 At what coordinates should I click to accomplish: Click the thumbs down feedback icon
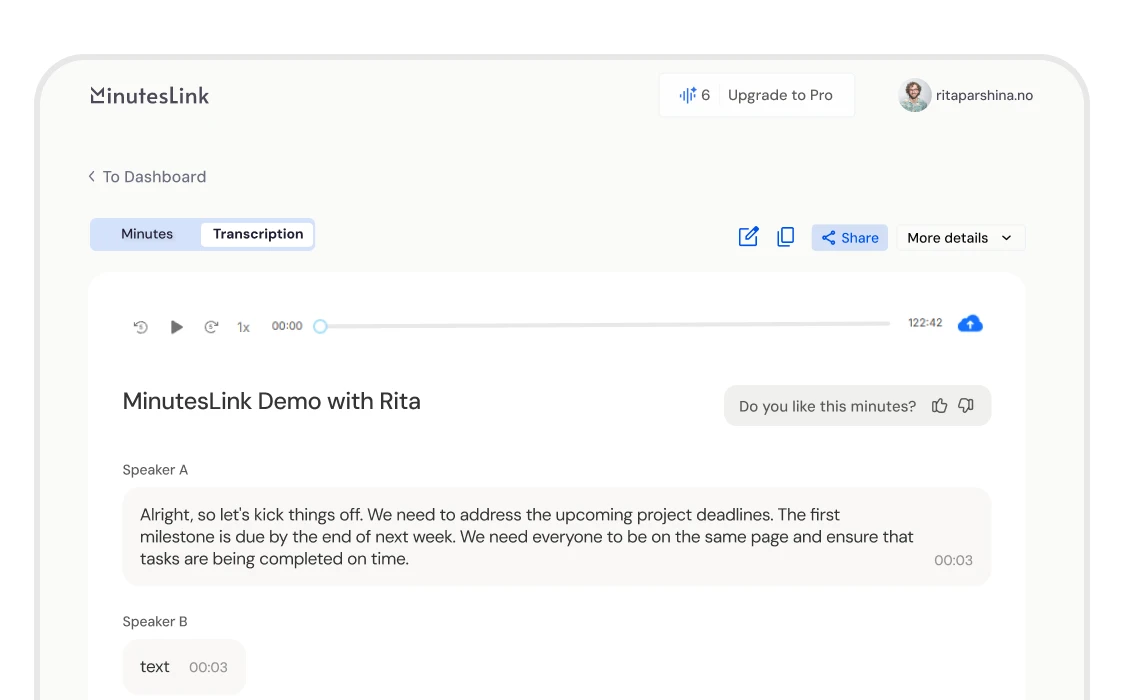click(x=966, y=406)
